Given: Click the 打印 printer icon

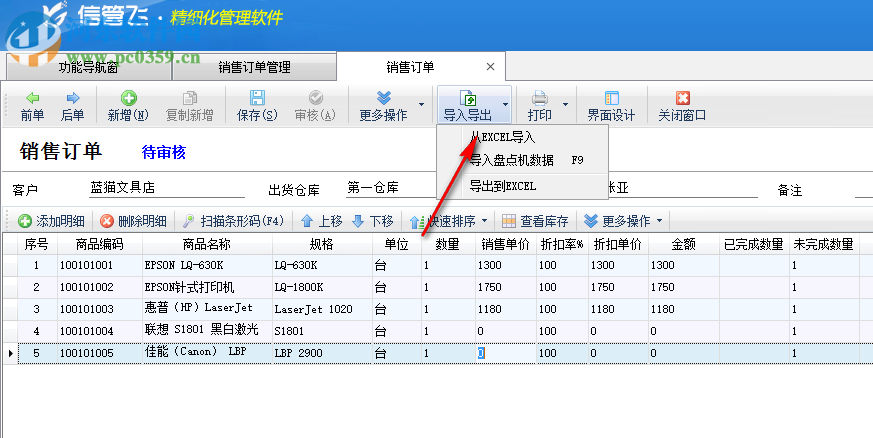Looking at the screenshot, I should [540, 99].
